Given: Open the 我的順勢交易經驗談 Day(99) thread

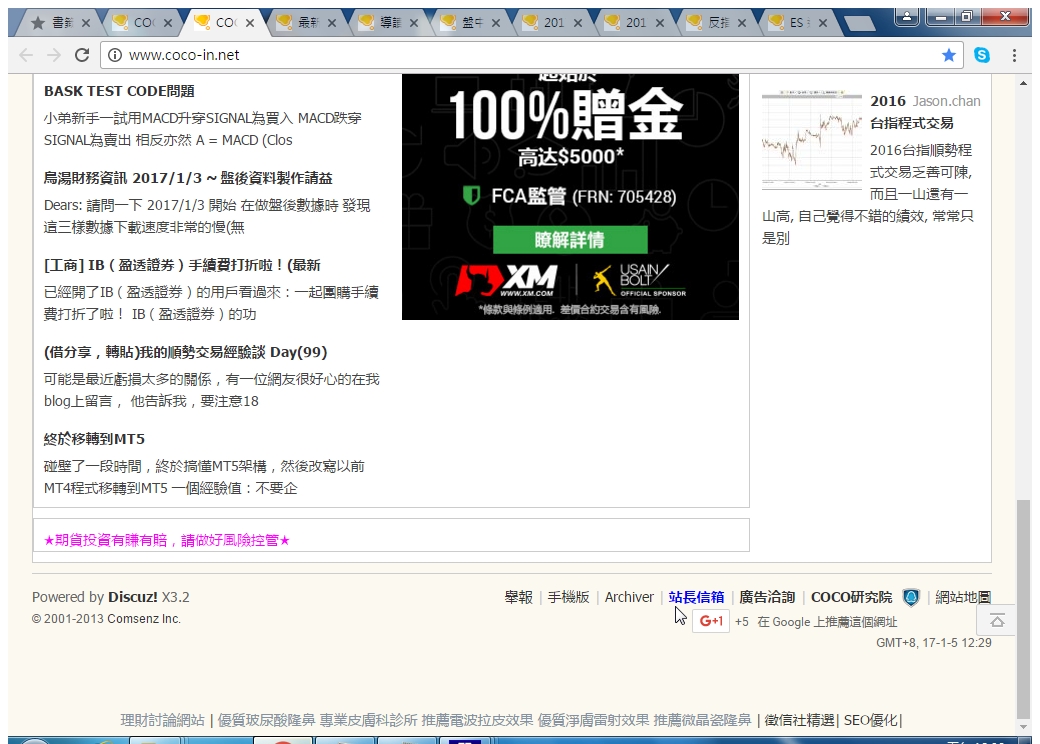Looking at the screenshot, I should coord(186,352).
